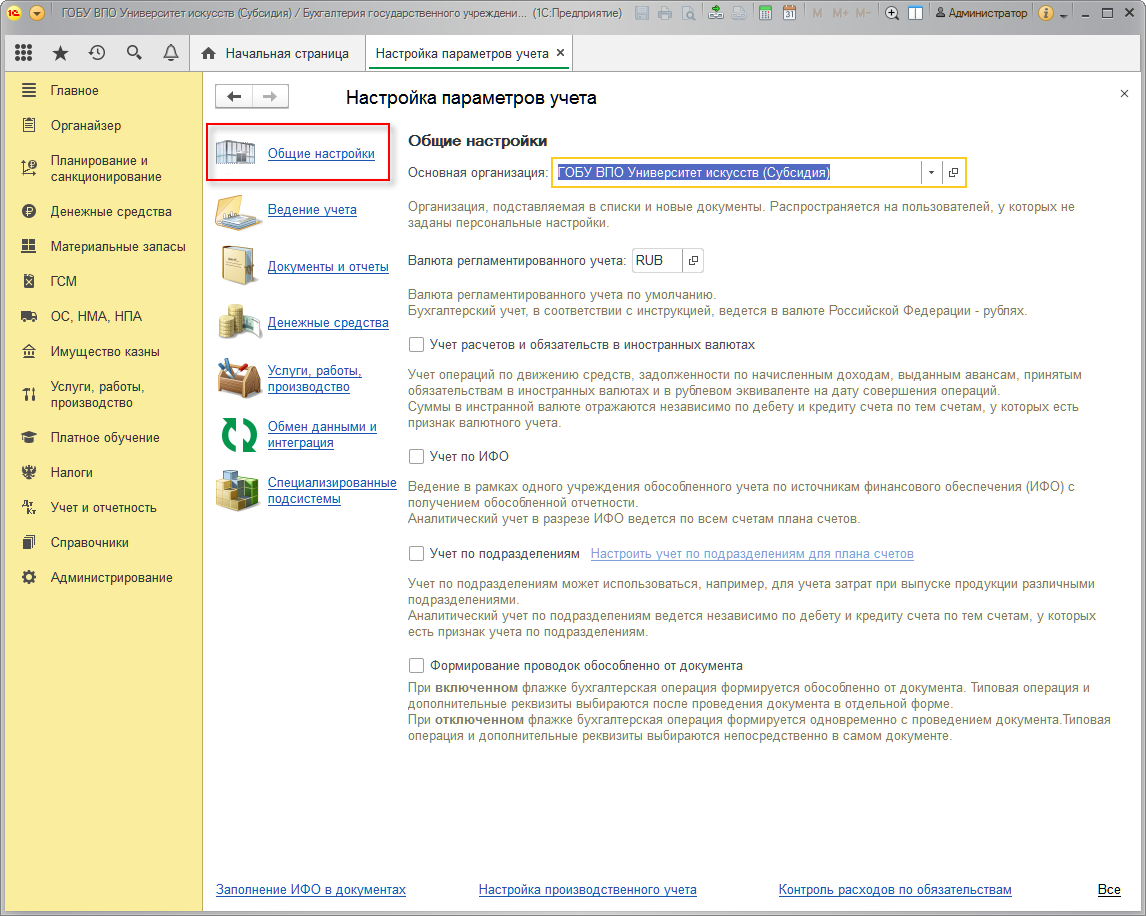This screenshot has width=1146, height=916.
Task: Go back with the left arrow button
Action: pyautogui.click(x=234, y=96)
